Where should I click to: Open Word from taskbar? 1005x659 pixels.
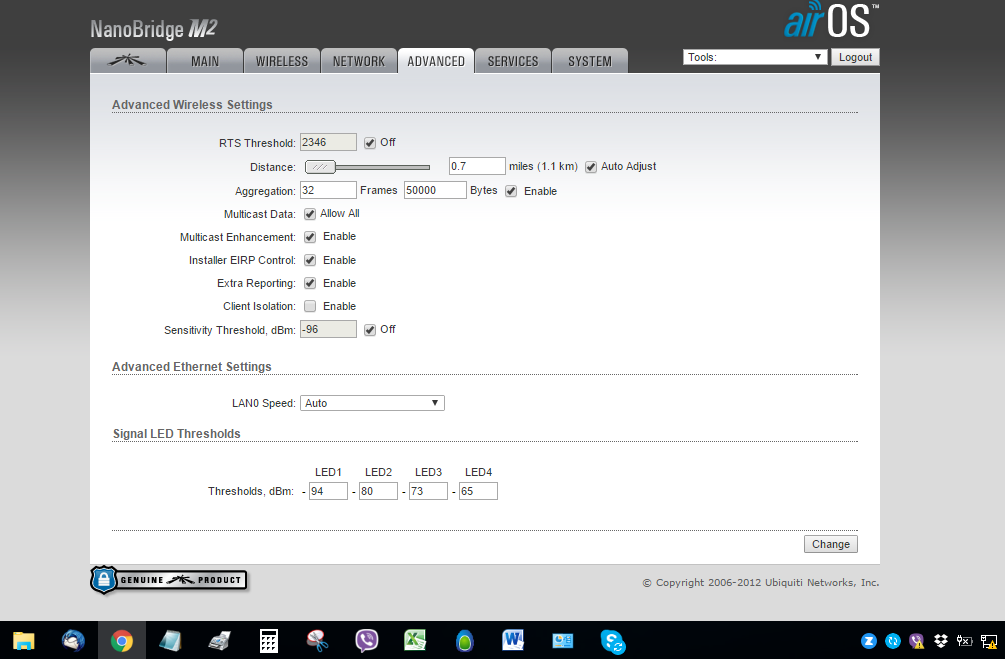click(x=513, y=640)
